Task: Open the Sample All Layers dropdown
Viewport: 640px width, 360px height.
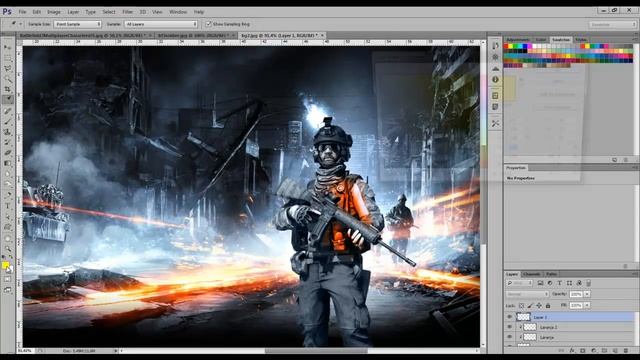Action: pyautogui.click(x=161, y=24)
